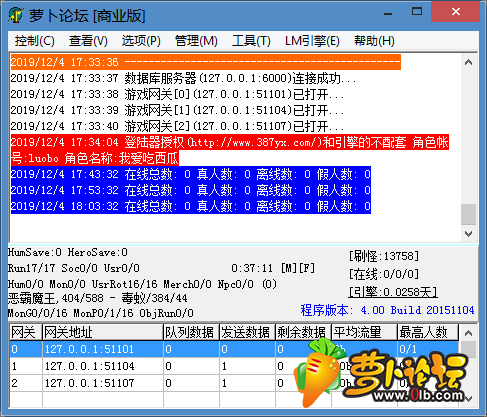Click the underlined [引擎:0.0258天] label
The width and height of the screenshot is (487, 417).
point(393,292)
